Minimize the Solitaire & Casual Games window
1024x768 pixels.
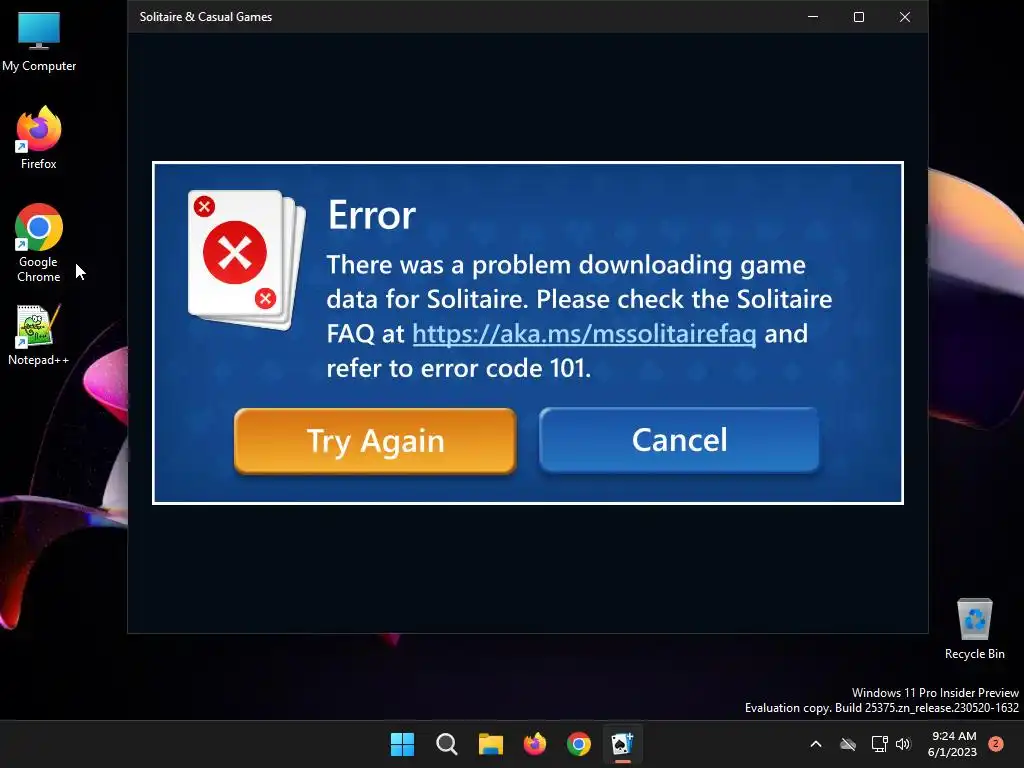coord(813,17)
